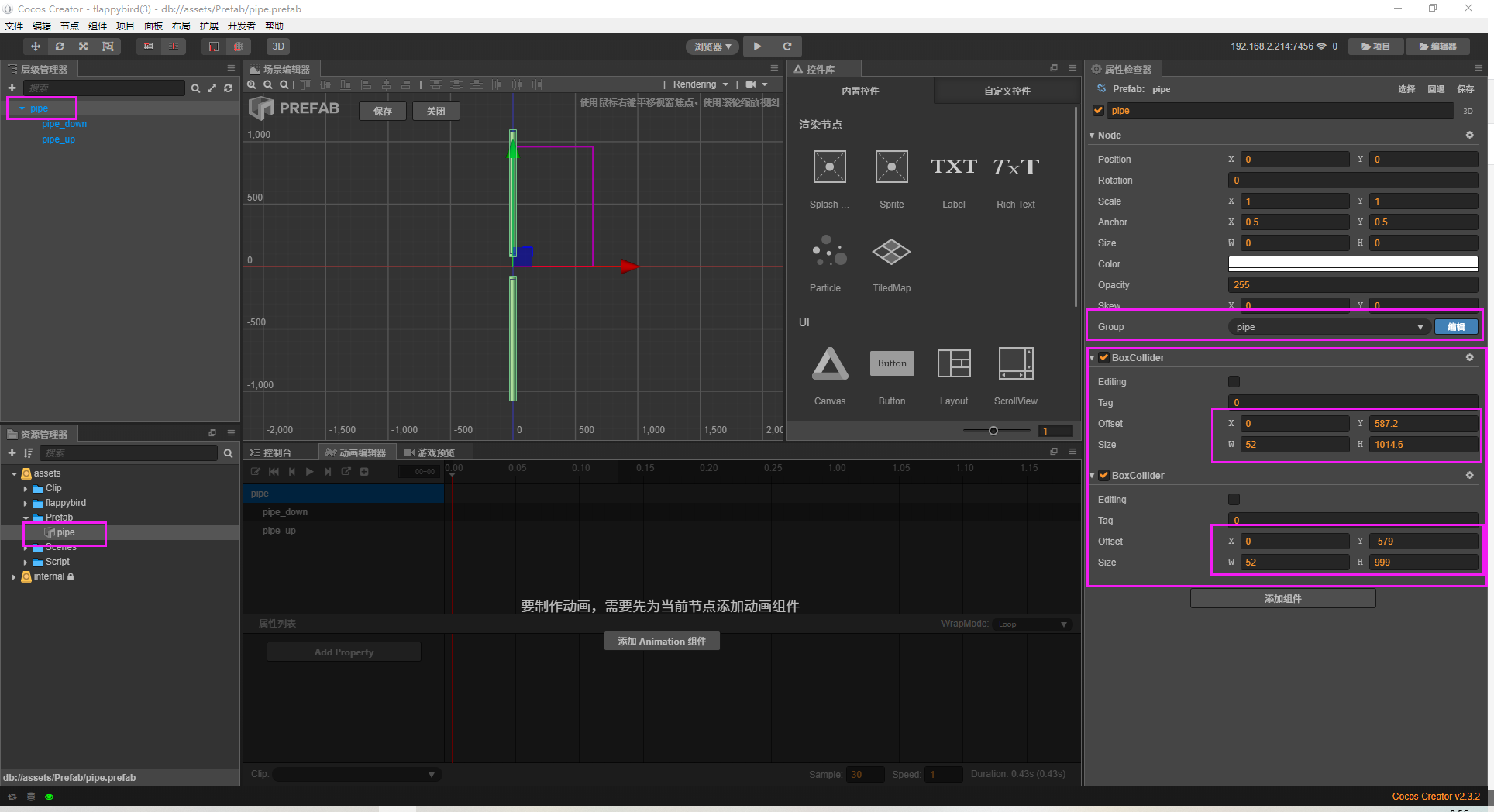Pick the Sprite widget icon
Screen dimensions: 1494x812
pyautogui.click(x=892, y=167)
